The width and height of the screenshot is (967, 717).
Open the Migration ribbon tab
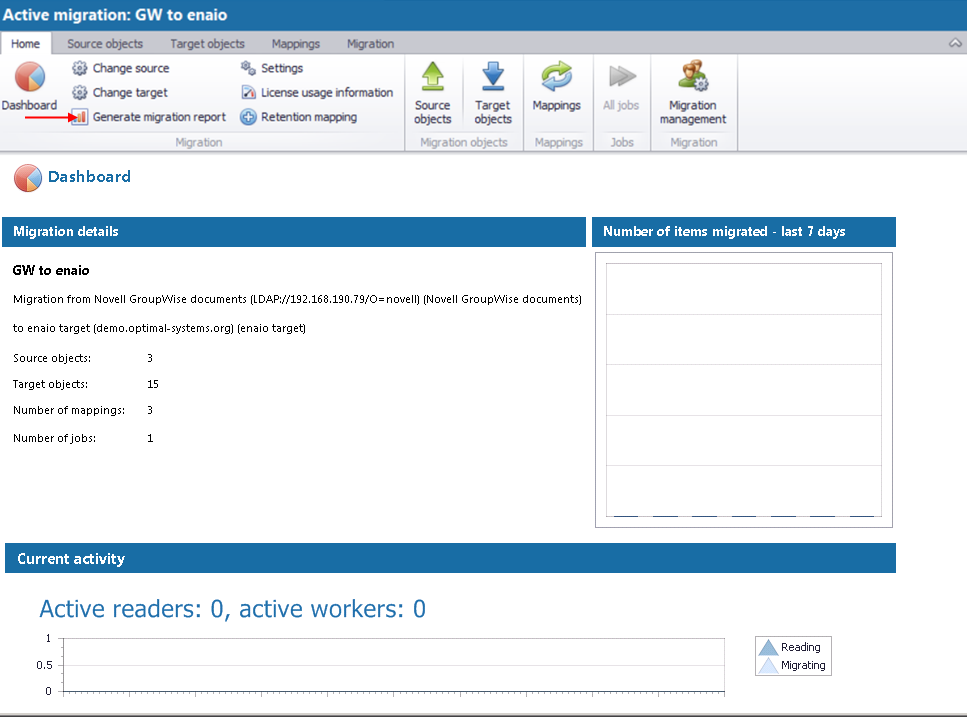point(370,44)
